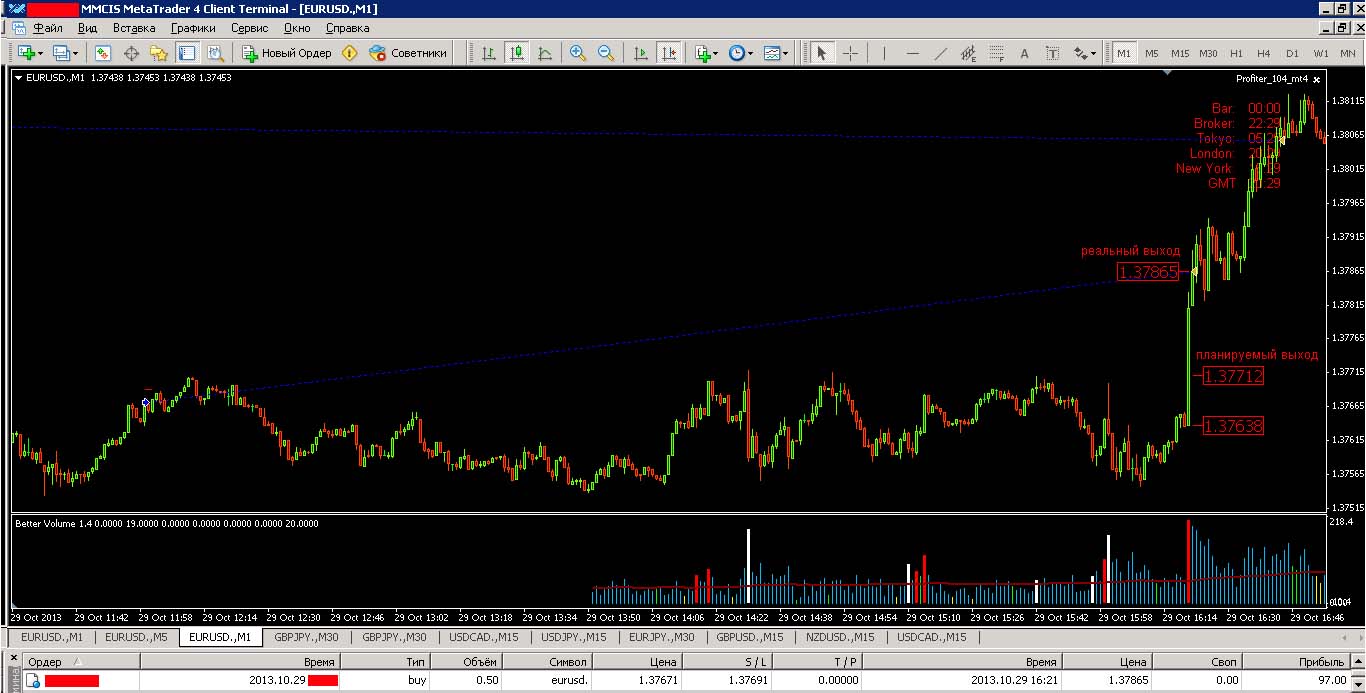The image size is (1366, 693).
Task: Toggle the Советники auto trading button
Action: tap(408, 53)
